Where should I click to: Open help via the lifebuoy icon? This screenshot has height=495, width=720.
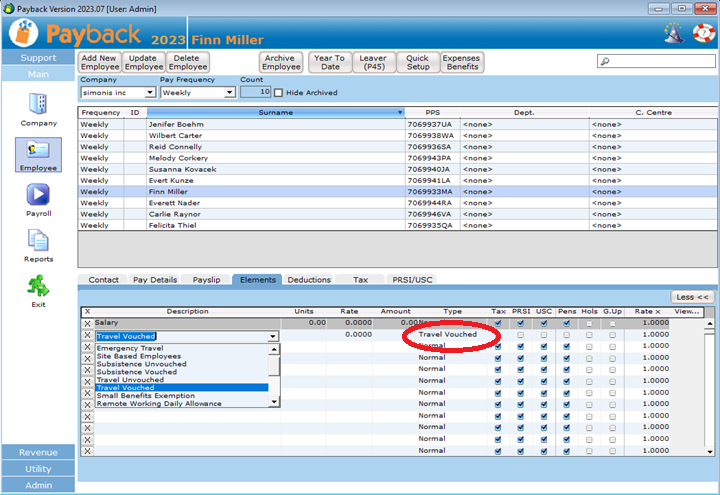click(x=702, y=33)
